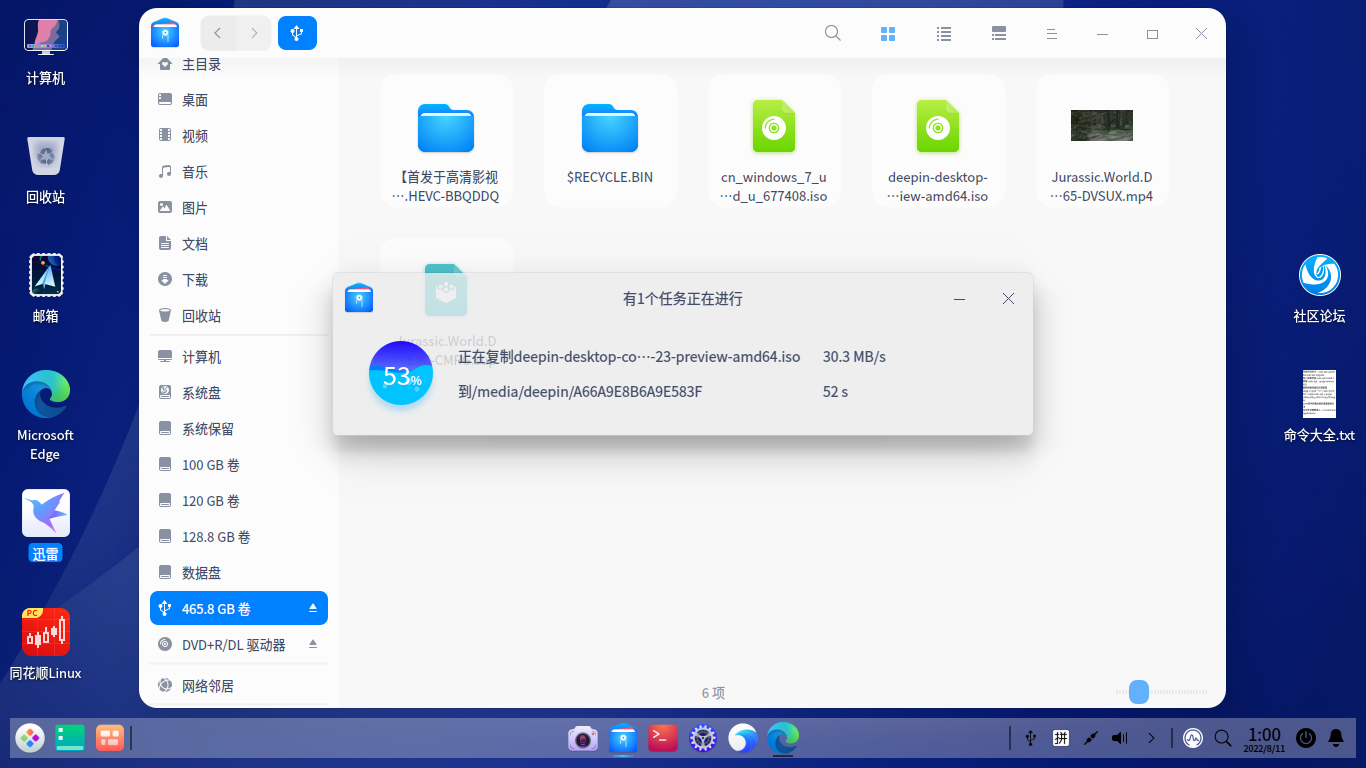1366x768 pixels.
Task: Expand hidden tray icons with chevron arrow
Action: 1150,738
